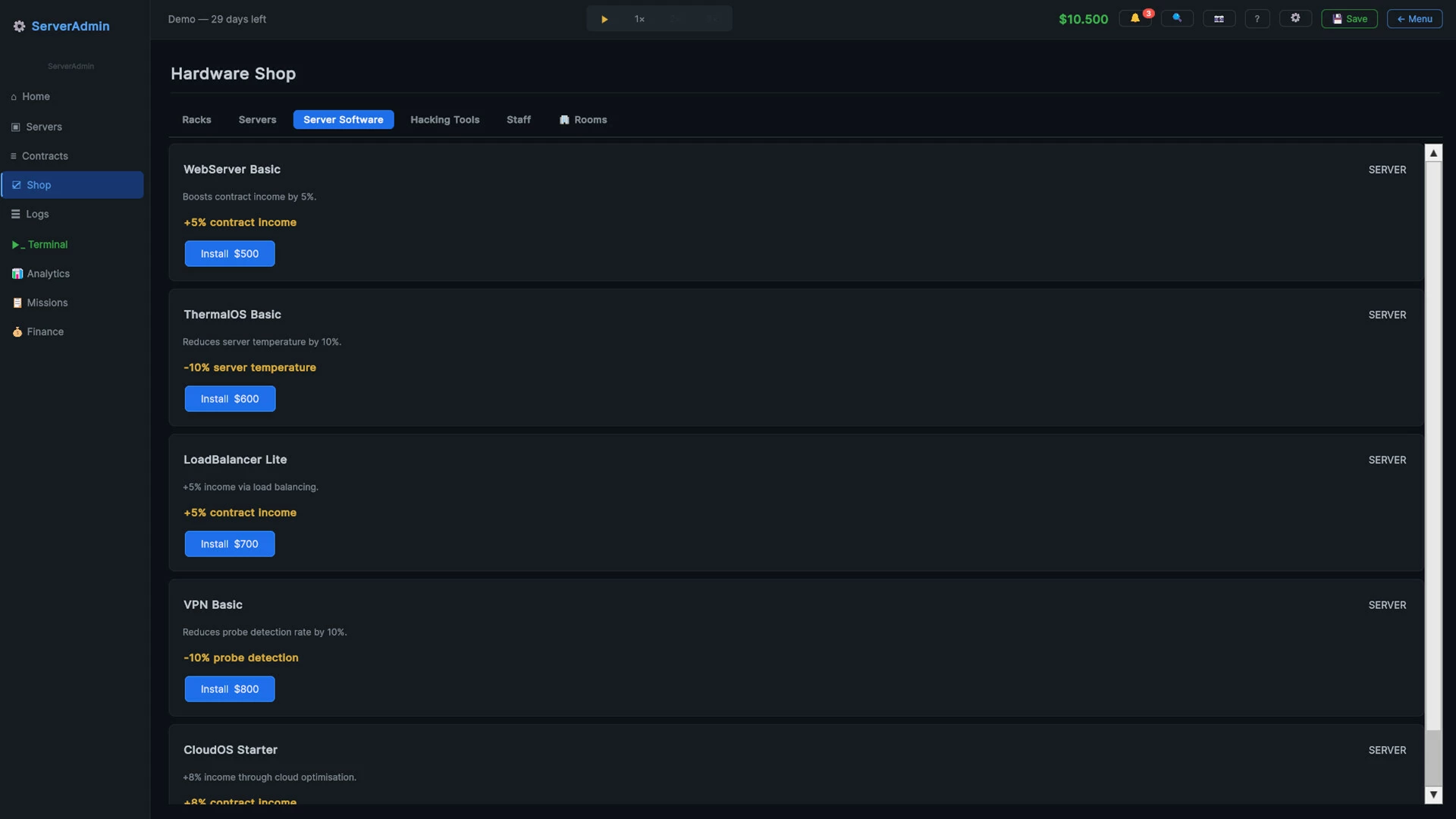Click the scrollbar down arrow
The width and height of the screenshot is (1456, 819).
tap(1433, 795)
